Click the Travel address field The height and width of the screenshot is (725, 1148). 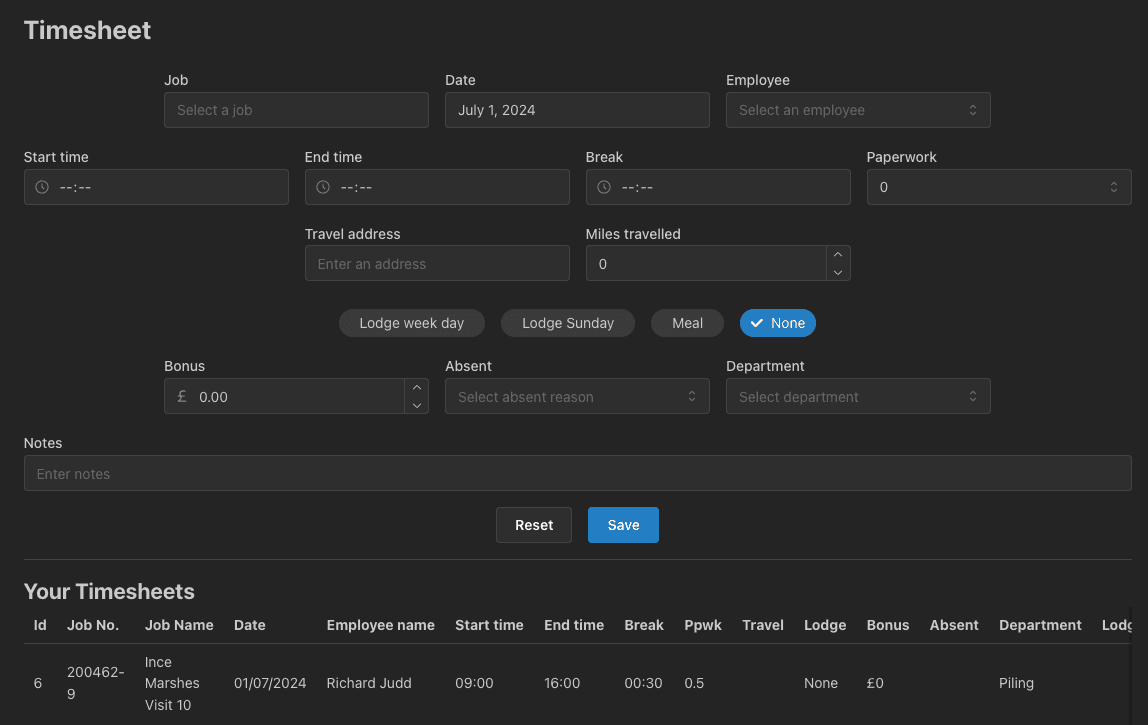point(437,263)
